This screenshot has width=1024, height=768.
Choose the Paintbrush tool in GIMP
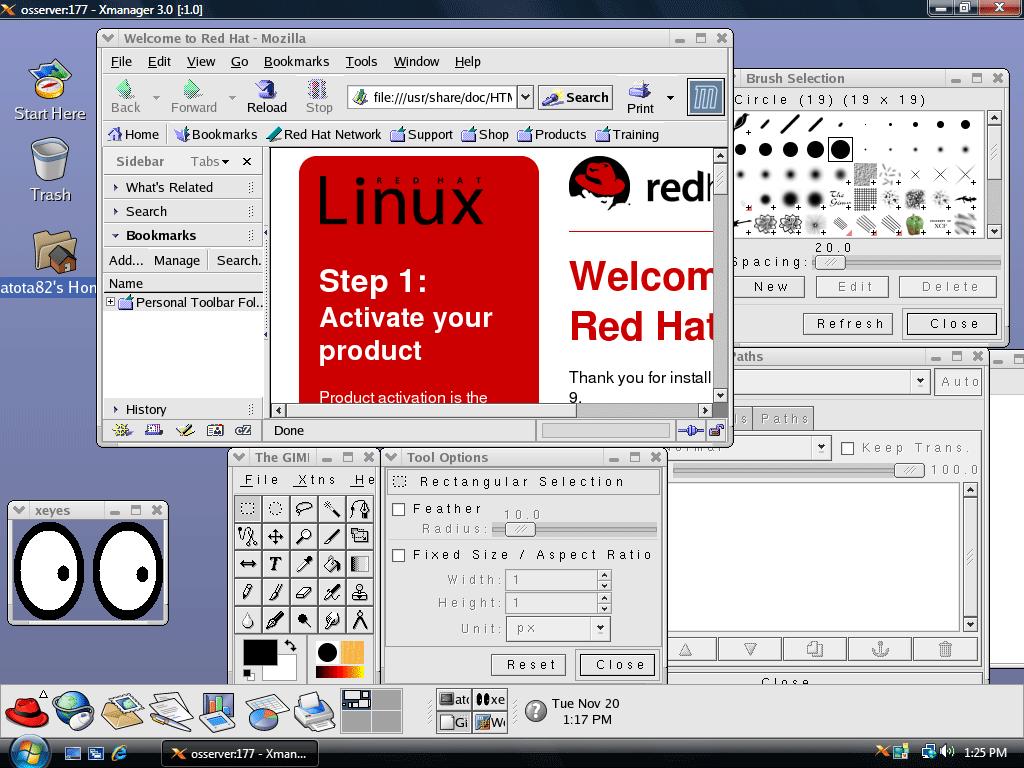(276, 592)
